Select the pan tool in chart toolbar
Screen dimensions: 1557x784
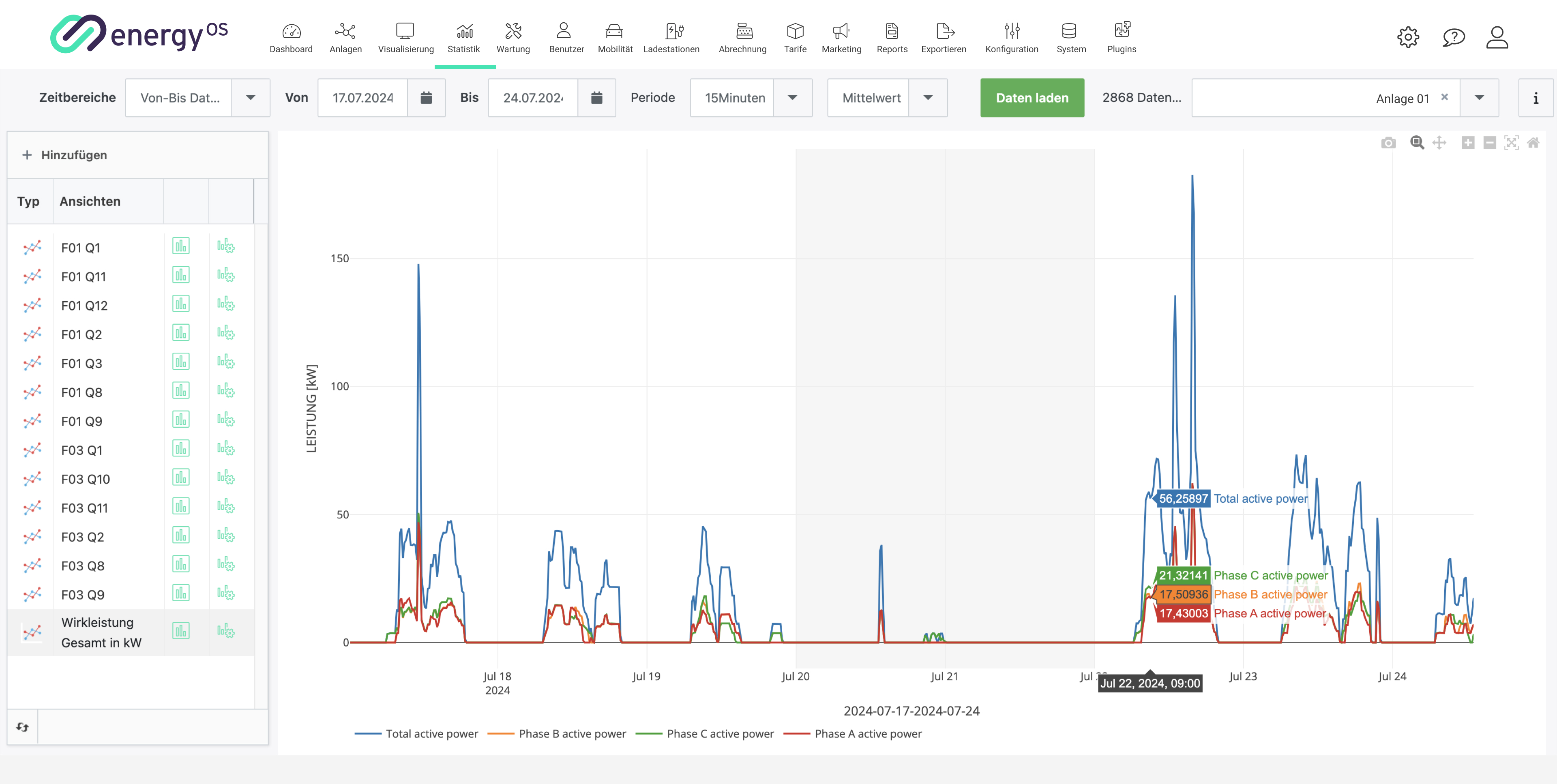click(x=1439, y=143)
